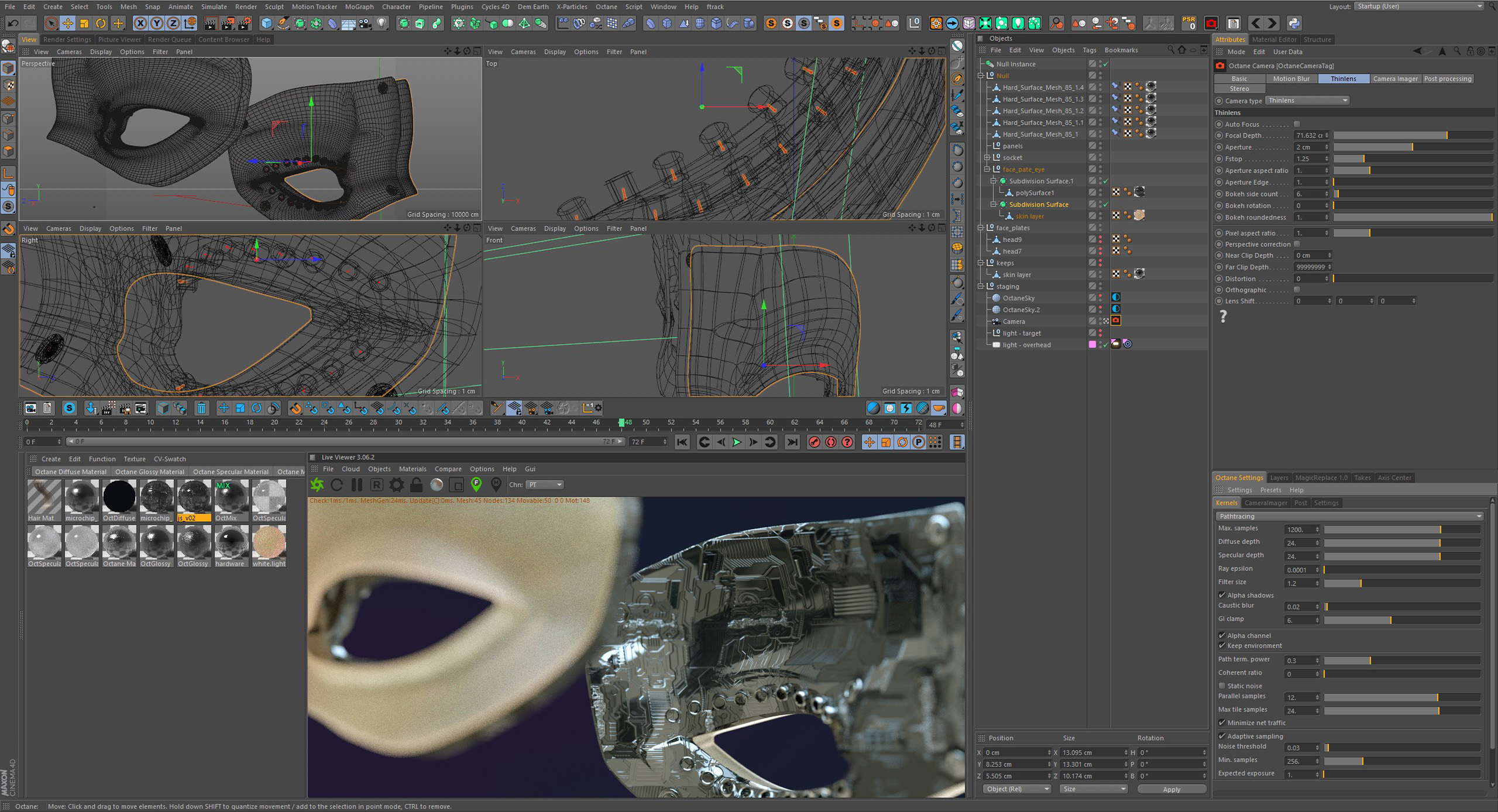Open the Octane menu in menu bar
The height and width of the screenshot is (812, 1498).
coord(606,6)
